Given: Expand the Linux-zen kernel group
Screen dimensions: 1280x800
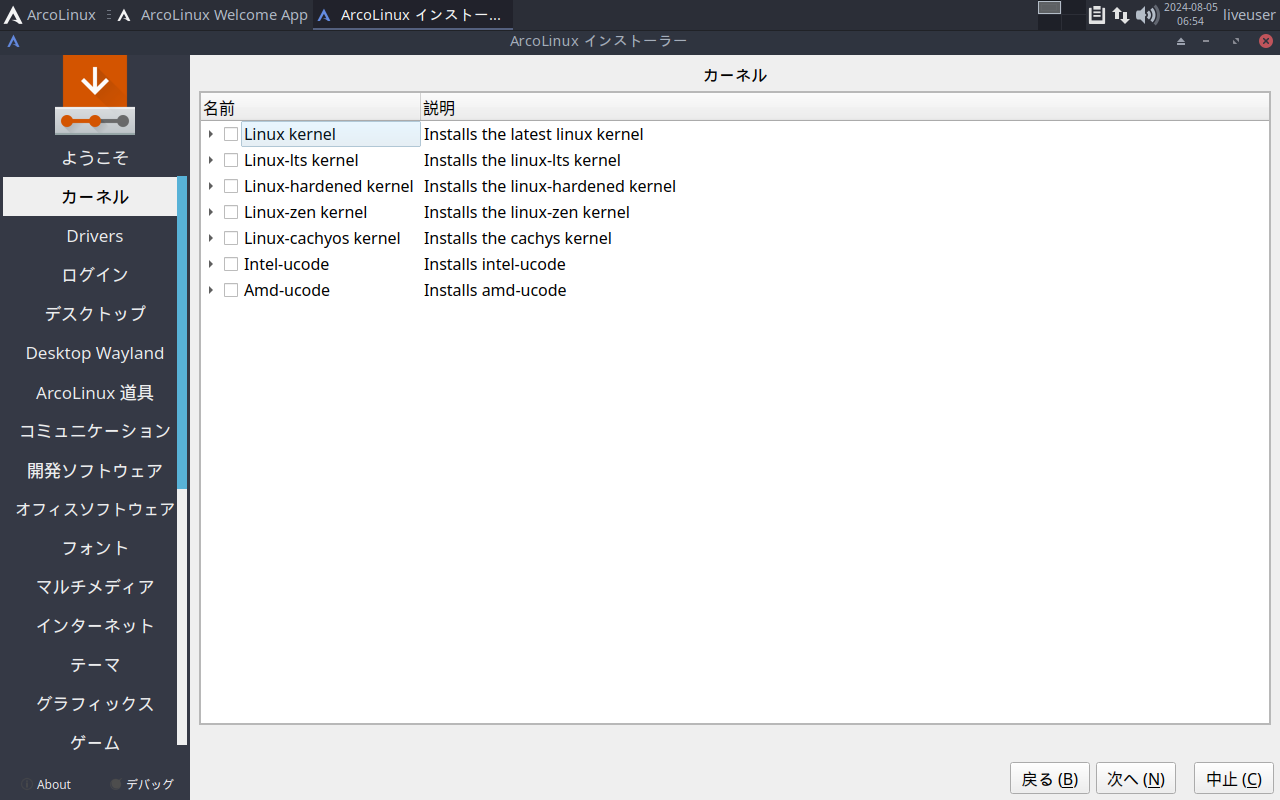Looking at the screenshot, I should [210, 212].
